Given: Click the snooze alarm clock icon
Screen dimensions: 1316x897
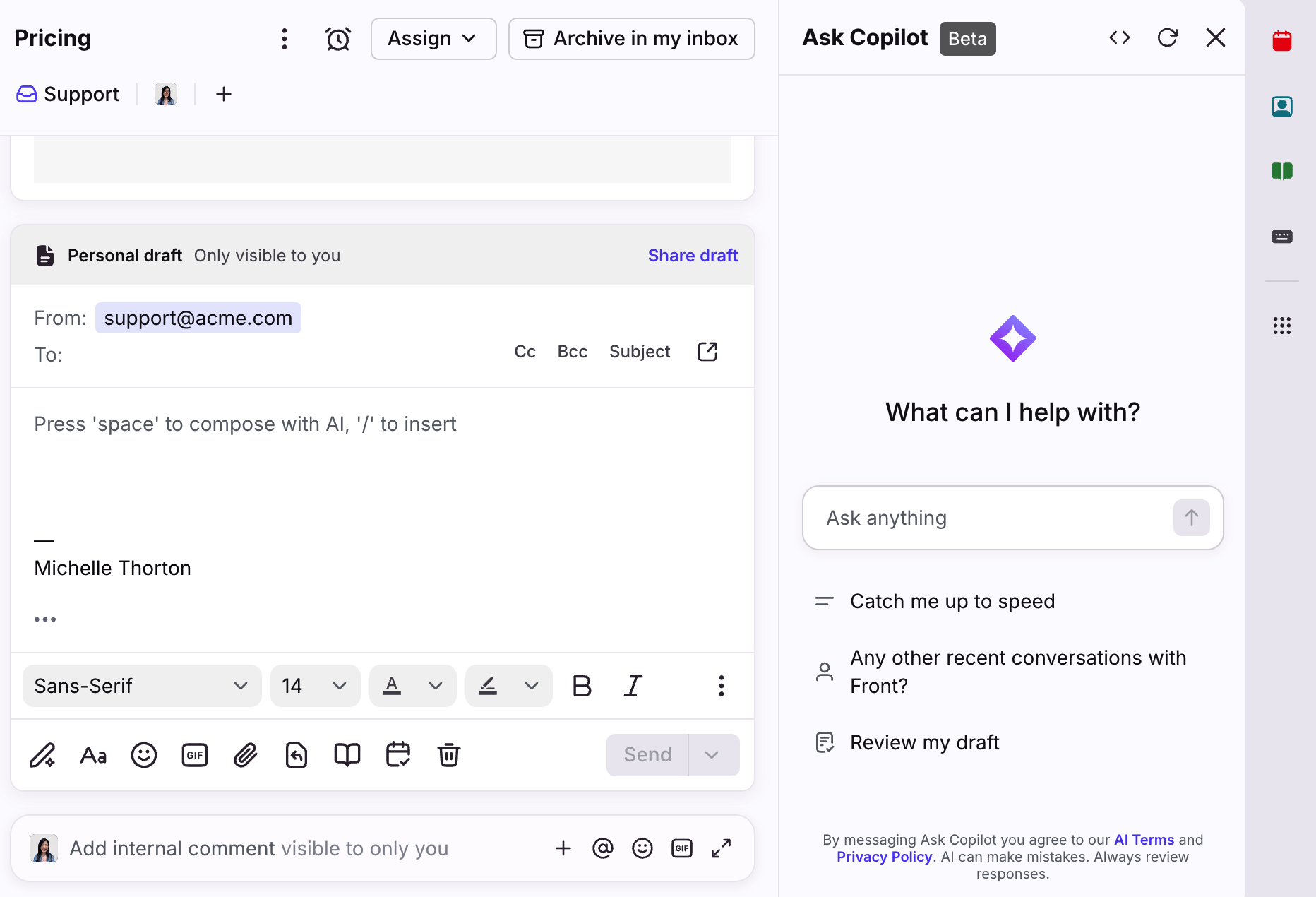Looking at the screenshot, I should point(337,39).
